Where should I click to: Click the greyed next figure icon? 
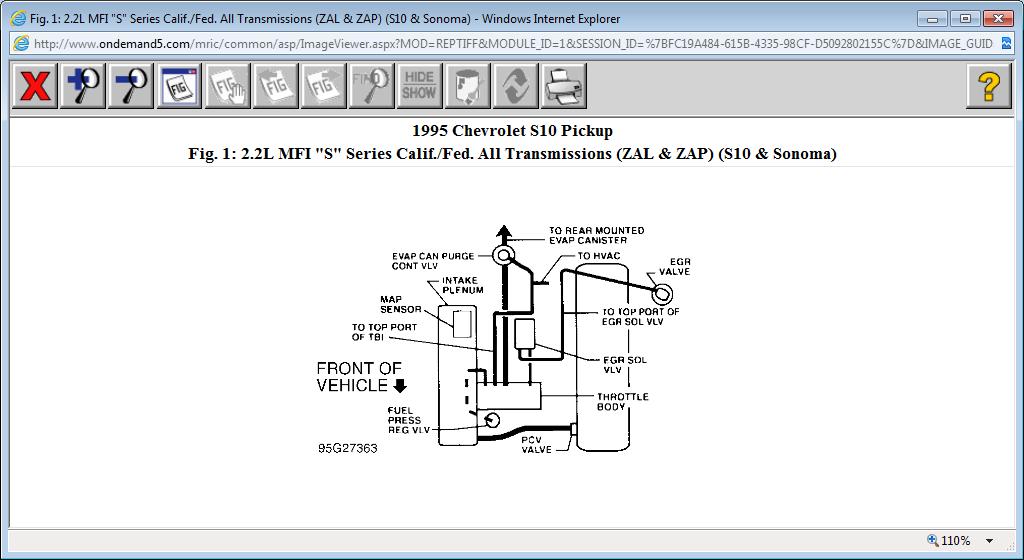click(x=323, y=86)
